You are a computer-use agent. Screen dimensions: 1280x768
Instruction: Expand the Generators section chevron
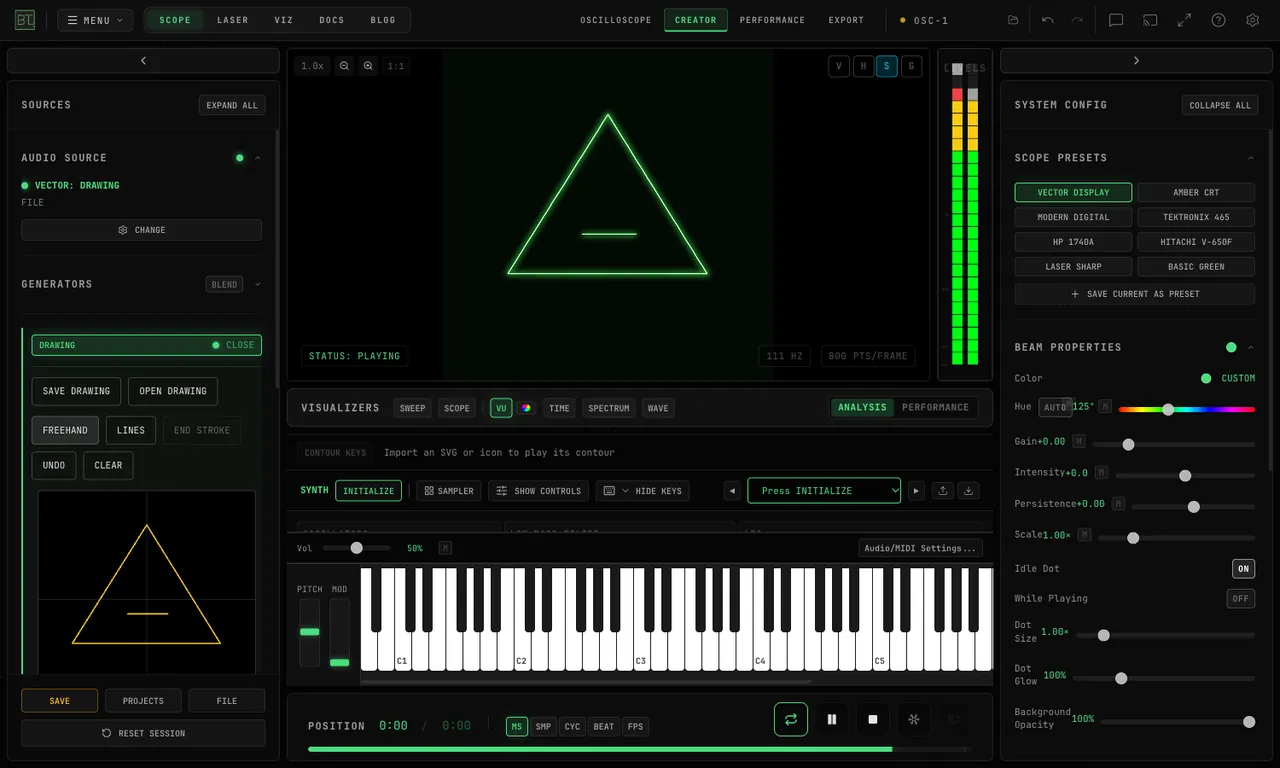257,284
